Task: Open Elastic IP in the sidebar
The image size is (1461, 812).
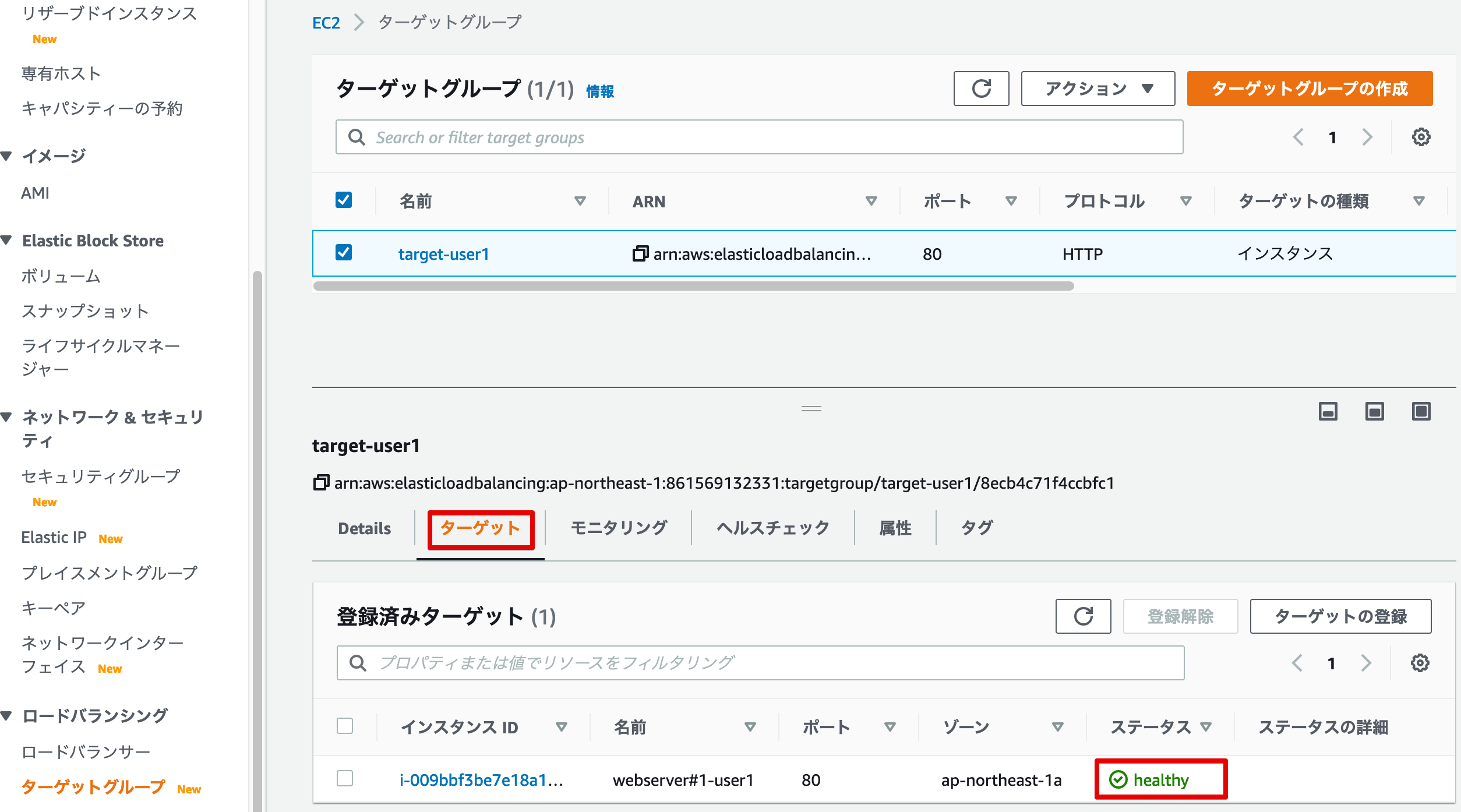Action: tap(54, 537)
